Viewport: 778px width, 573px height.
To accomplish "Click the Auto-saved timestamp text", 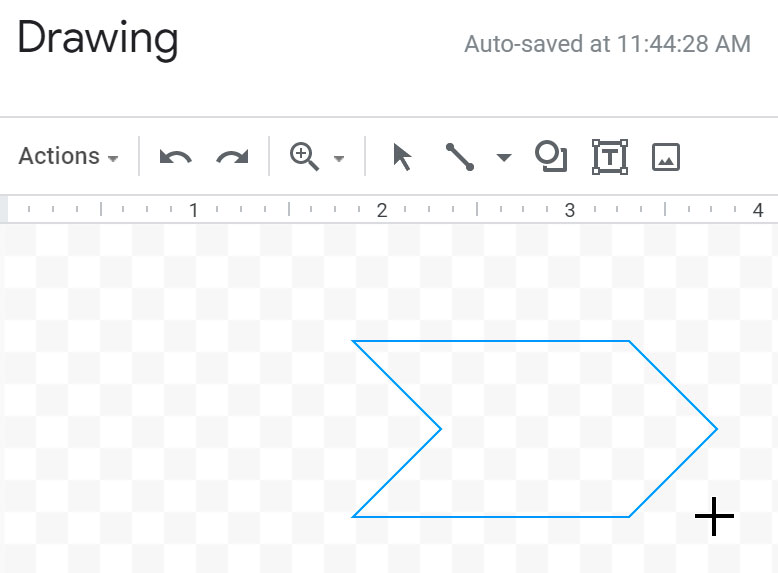I will click(607, 44).
